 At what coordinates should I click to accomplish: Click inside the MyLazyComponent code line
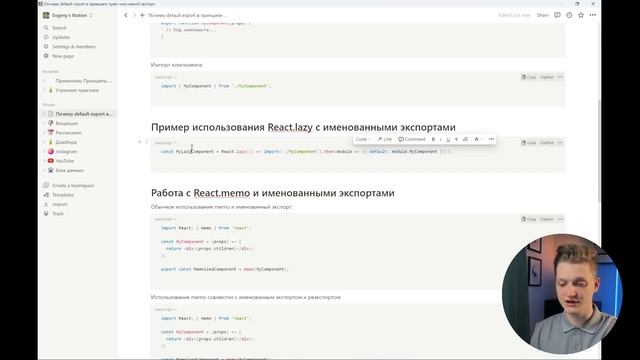click(x=306, y=151)
